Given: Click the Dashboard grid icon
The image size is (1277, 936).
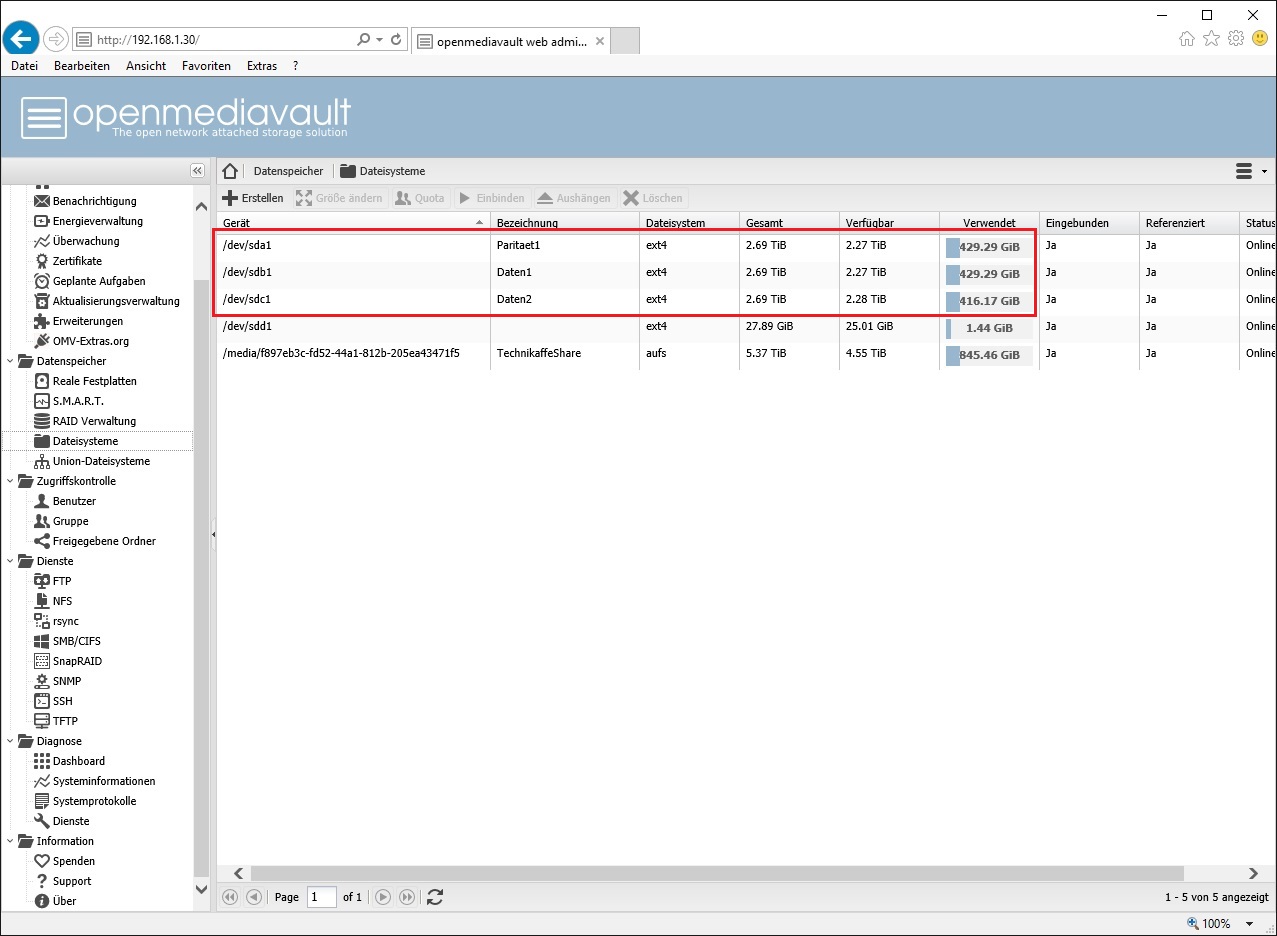Looking at the screenshot, I should 42,761.
